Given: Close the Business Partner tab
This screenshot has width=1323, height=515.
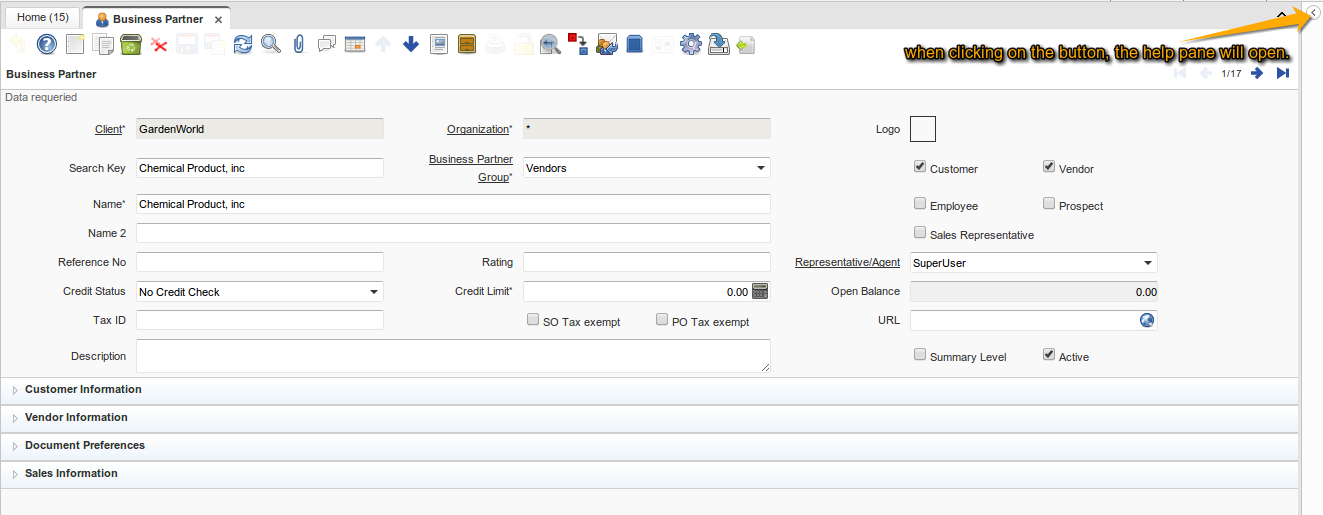Looking at the screenshot, I should [218, 20].
